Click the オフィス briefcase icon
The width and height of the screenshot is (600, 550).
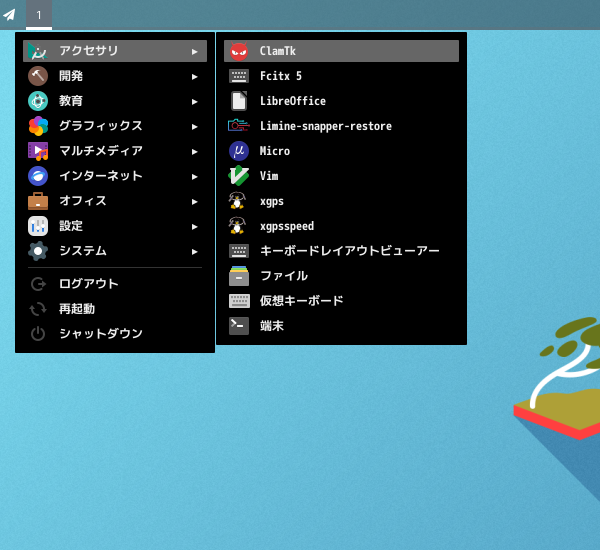[x=38, y=201]
